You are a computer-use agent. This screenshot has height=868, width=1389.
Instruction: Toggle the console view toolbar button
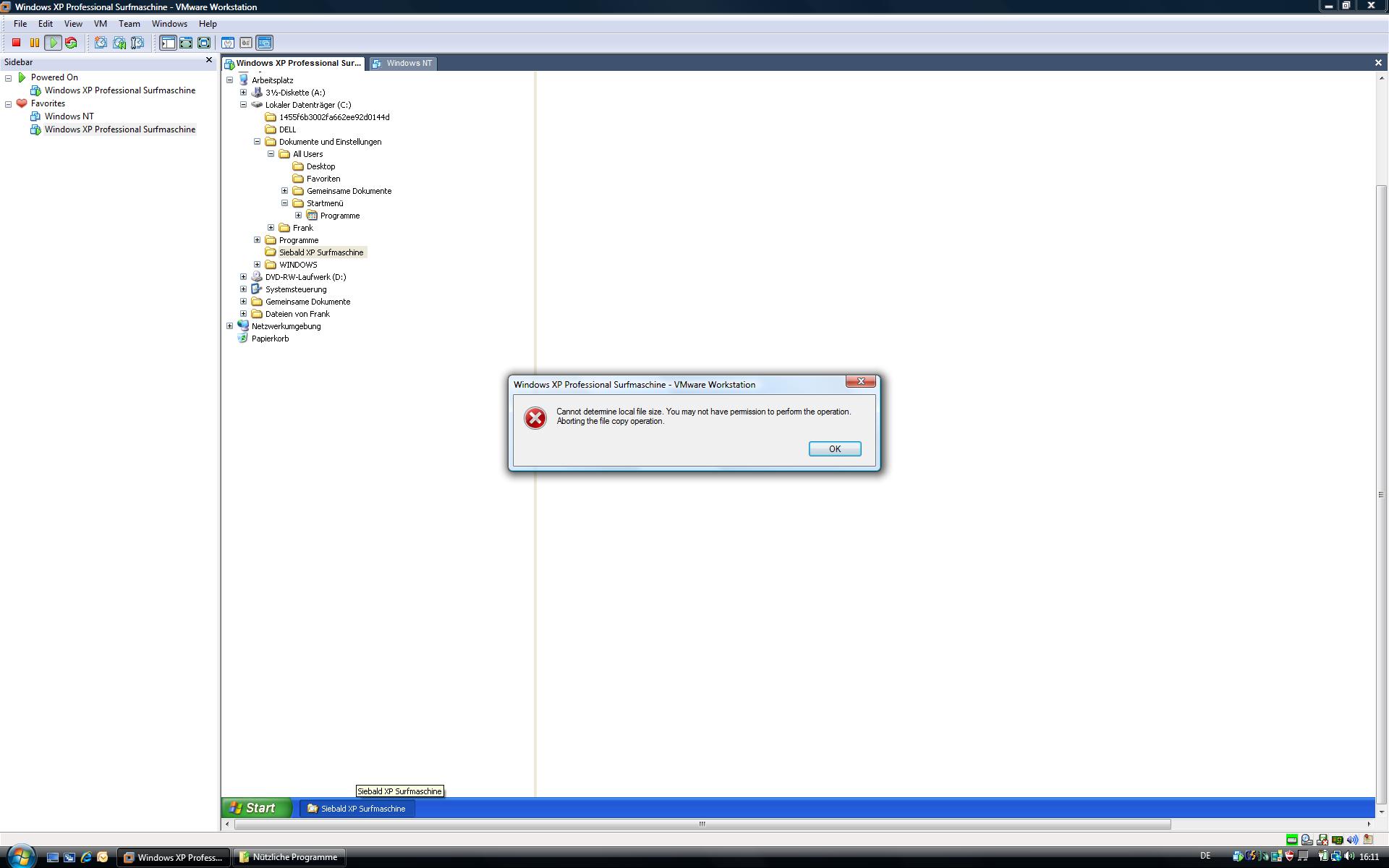click(x=265, y=43)
